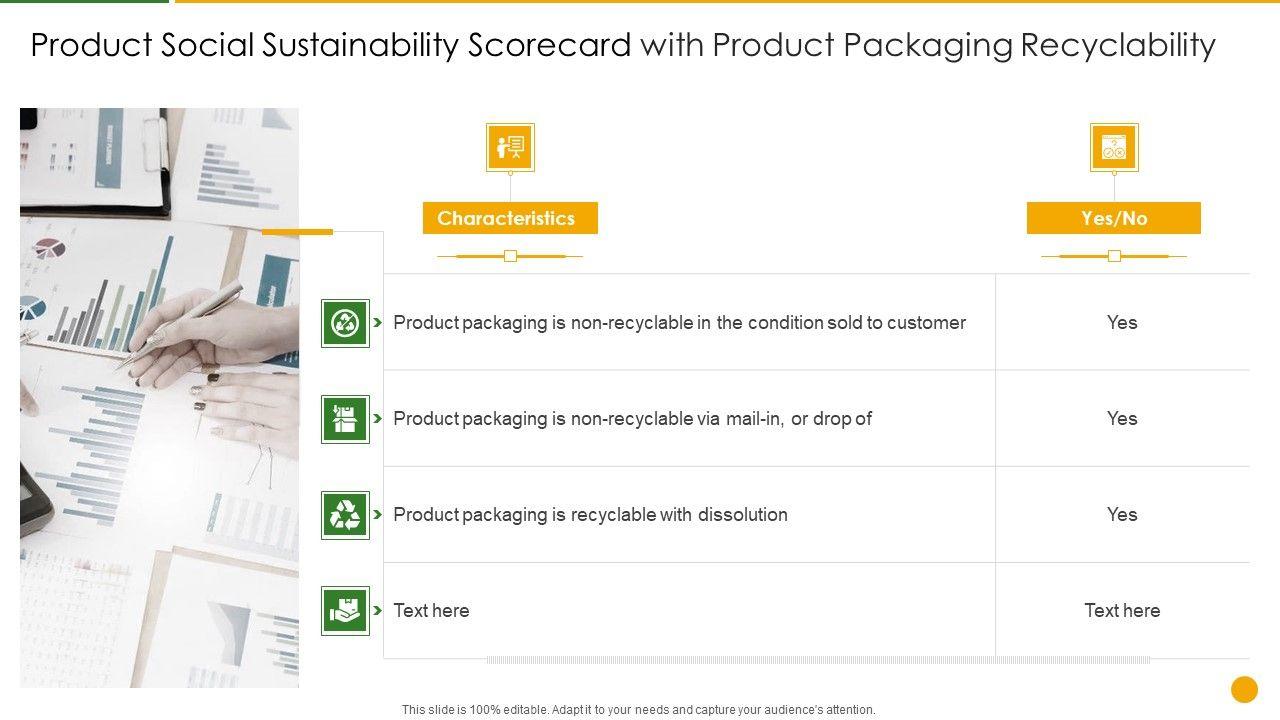Screen dimensions: 1280x720
Task: Click the hand holding package icon
Action: [x=345, y=611]
